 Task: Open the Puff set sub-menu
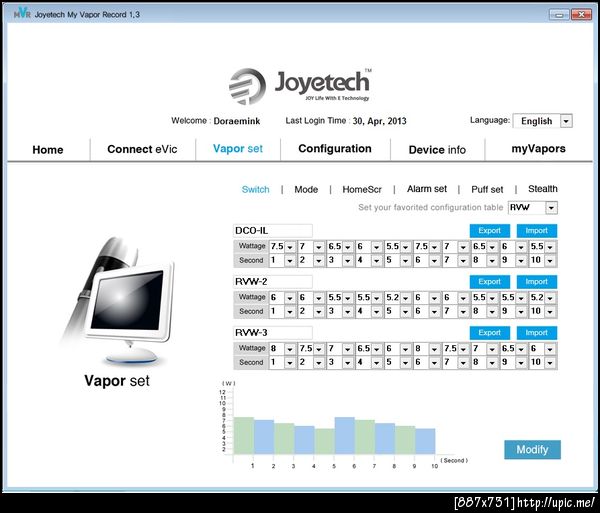(x=487, y=189)
